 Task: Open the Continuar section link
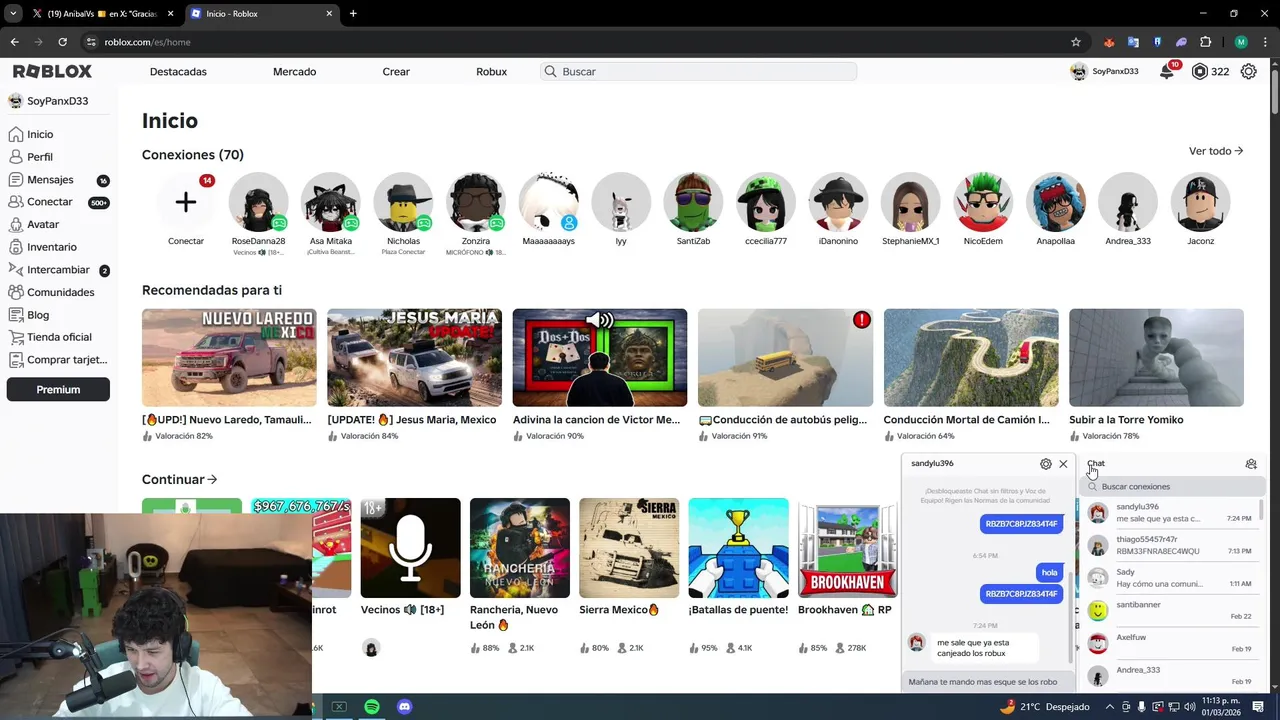click(x=180, y=480)
